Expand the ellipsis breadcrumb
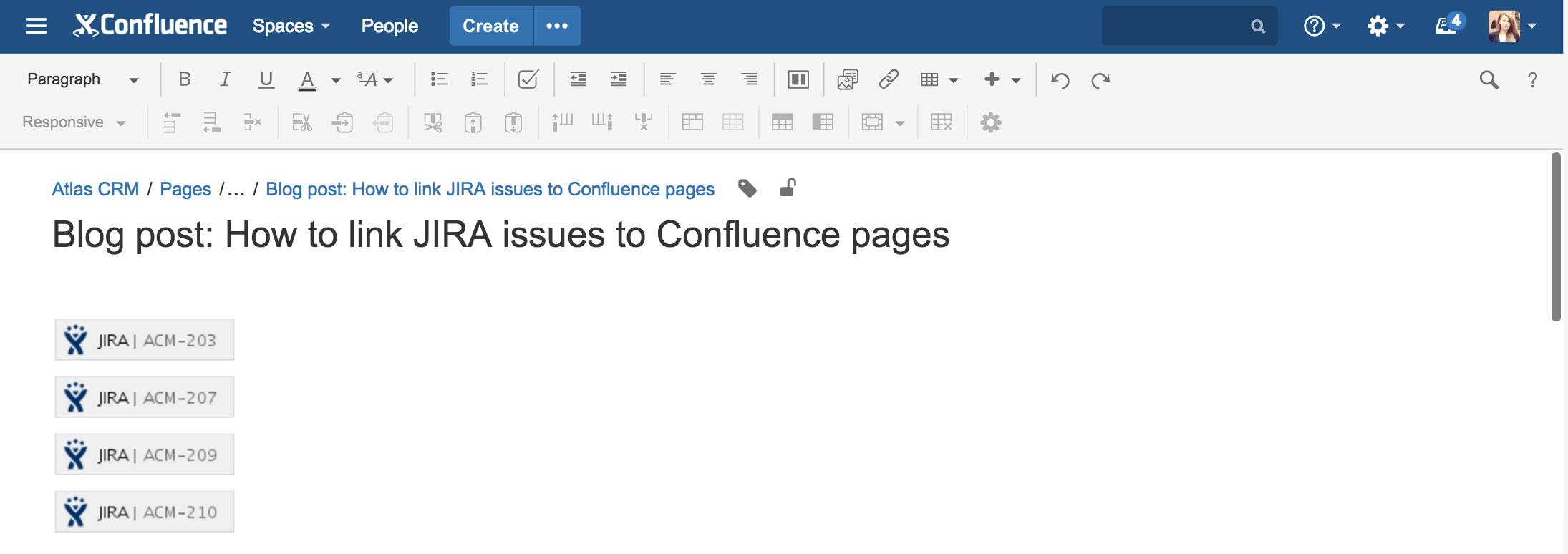 click(236, 190)
